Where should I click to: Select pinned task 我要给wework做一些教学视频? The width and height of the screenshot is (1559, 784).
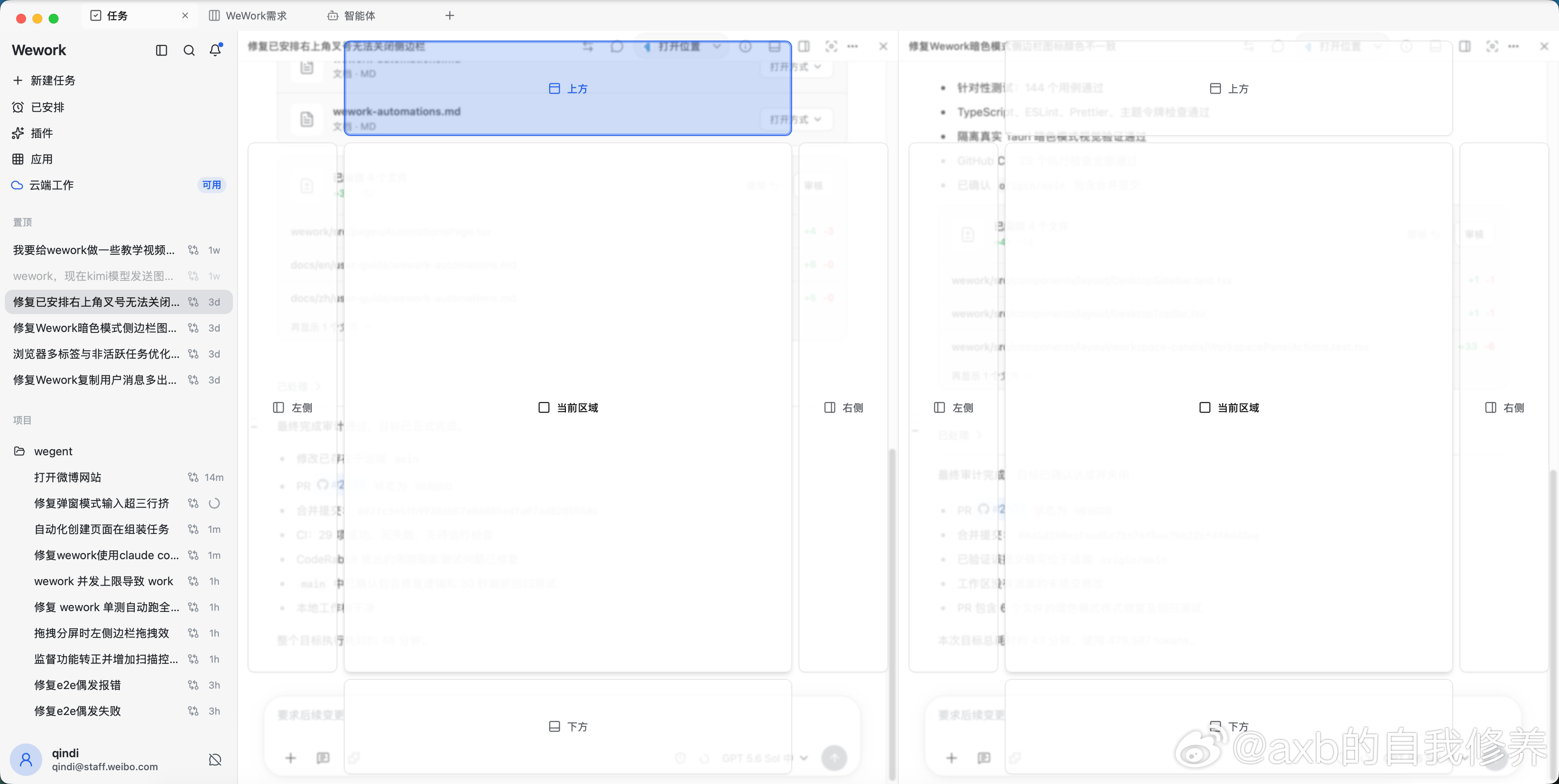pyautogui.click(x=119, y=250)
